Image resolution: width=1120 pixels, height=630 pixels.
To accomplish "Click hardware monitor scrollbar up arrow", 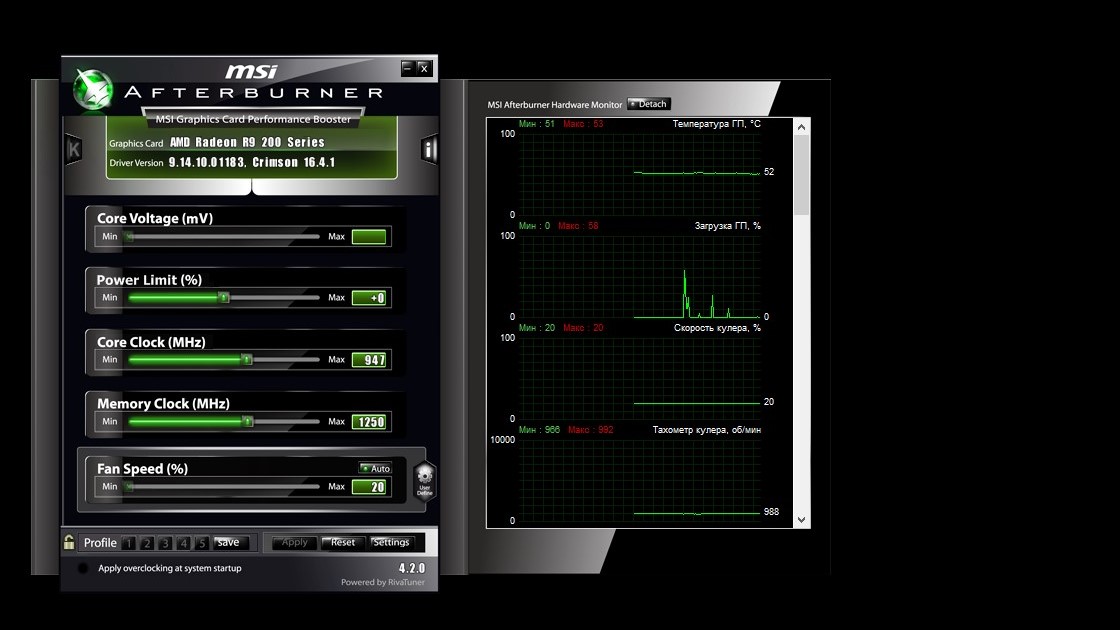I will [801, 127].
